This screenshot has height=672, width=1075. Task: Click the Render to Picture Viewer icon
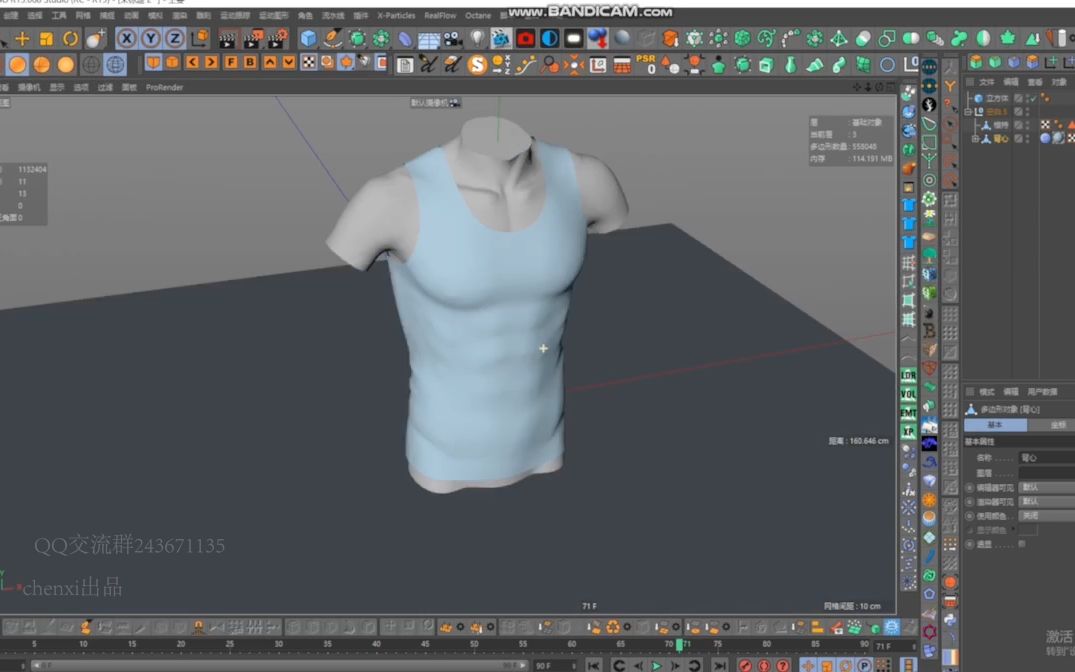pyautogui.click(x=248, y=40)
